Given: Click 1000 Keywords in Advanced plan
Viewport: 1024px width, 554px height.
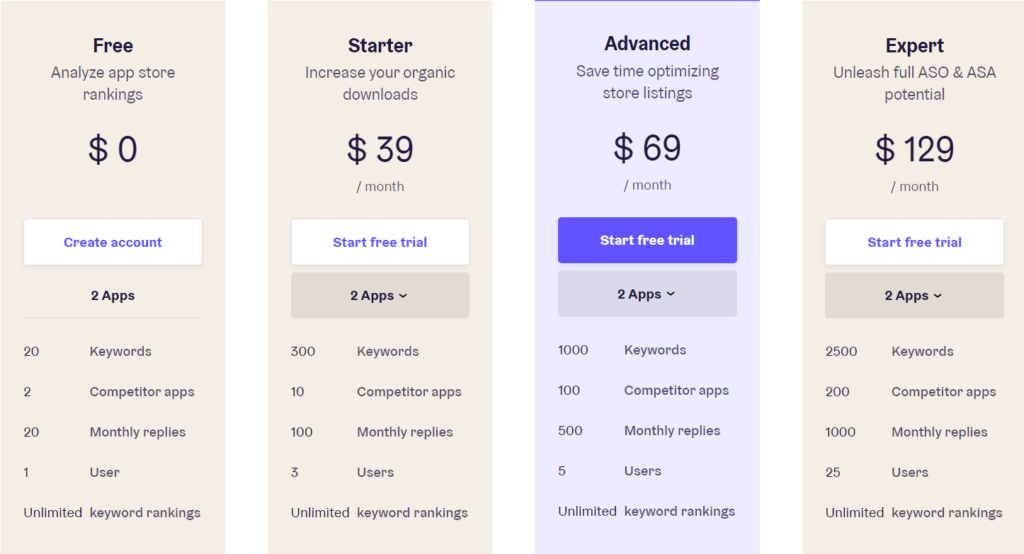Looking at the screenshot, I should tap(622, 350).
